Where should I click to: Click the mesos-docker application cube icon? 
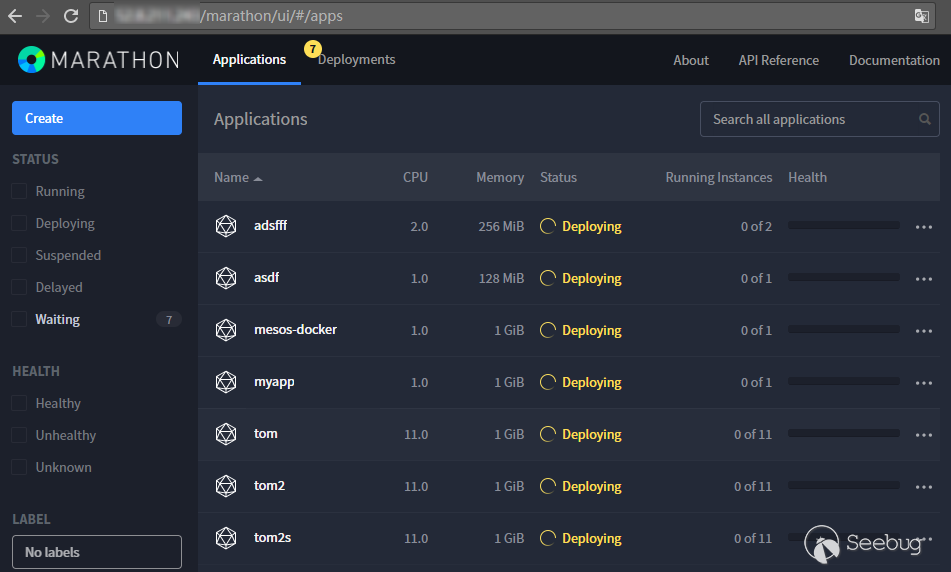[x=226, y=330]
